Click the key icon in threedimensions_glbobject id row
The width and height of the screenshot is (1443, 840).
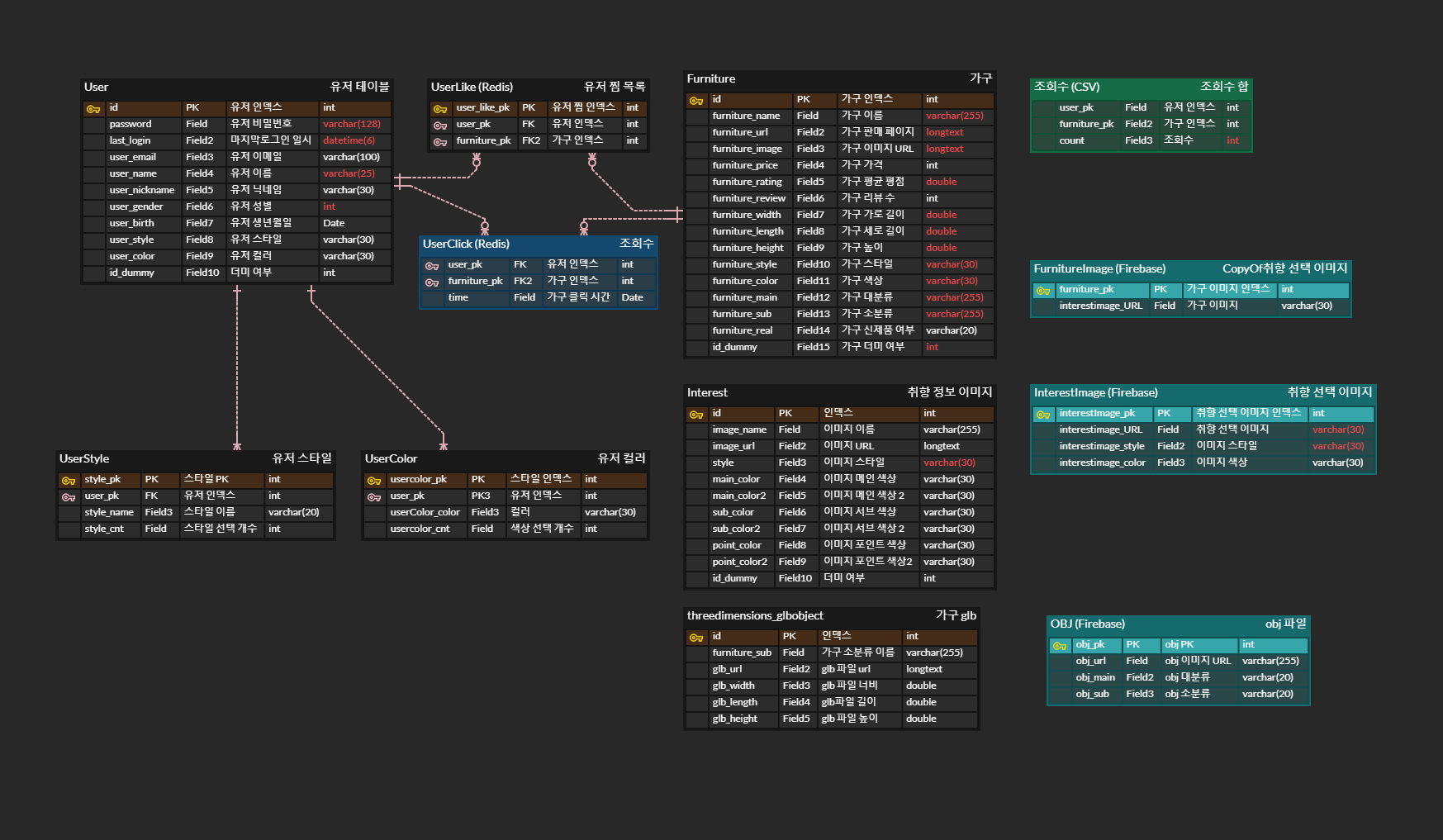point(696,638)
